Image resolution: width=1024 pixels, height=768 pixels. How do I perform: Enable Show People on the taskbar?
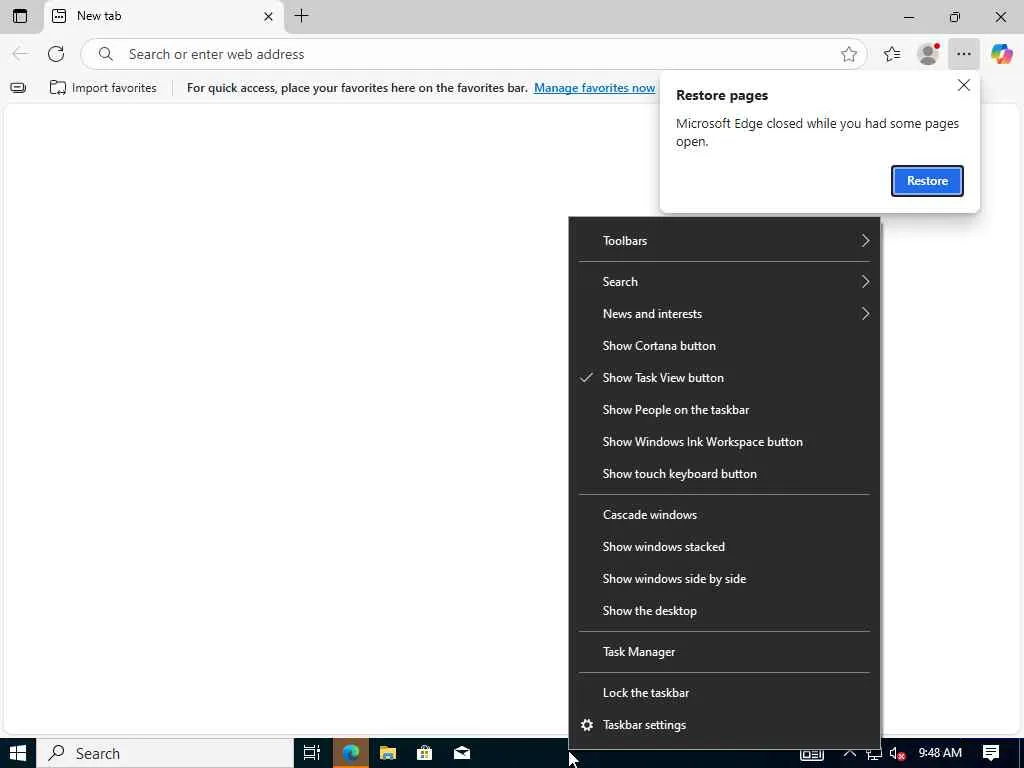point(724,409)
